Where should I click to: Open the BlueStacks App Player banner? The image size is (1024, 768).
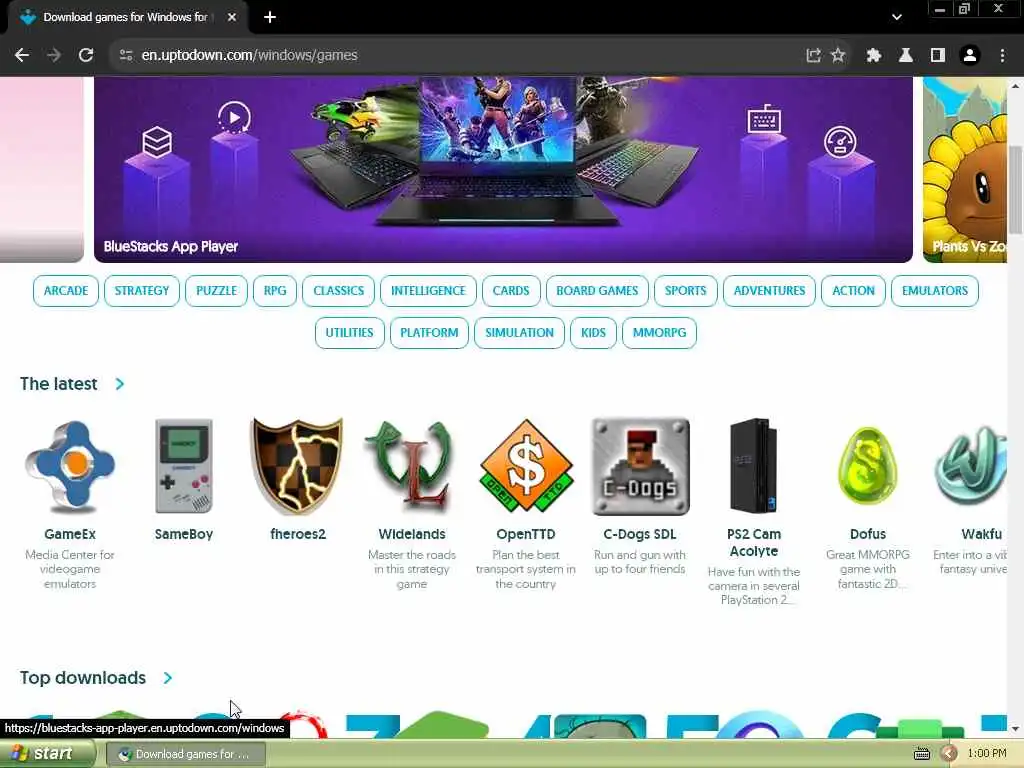(504, 170)
